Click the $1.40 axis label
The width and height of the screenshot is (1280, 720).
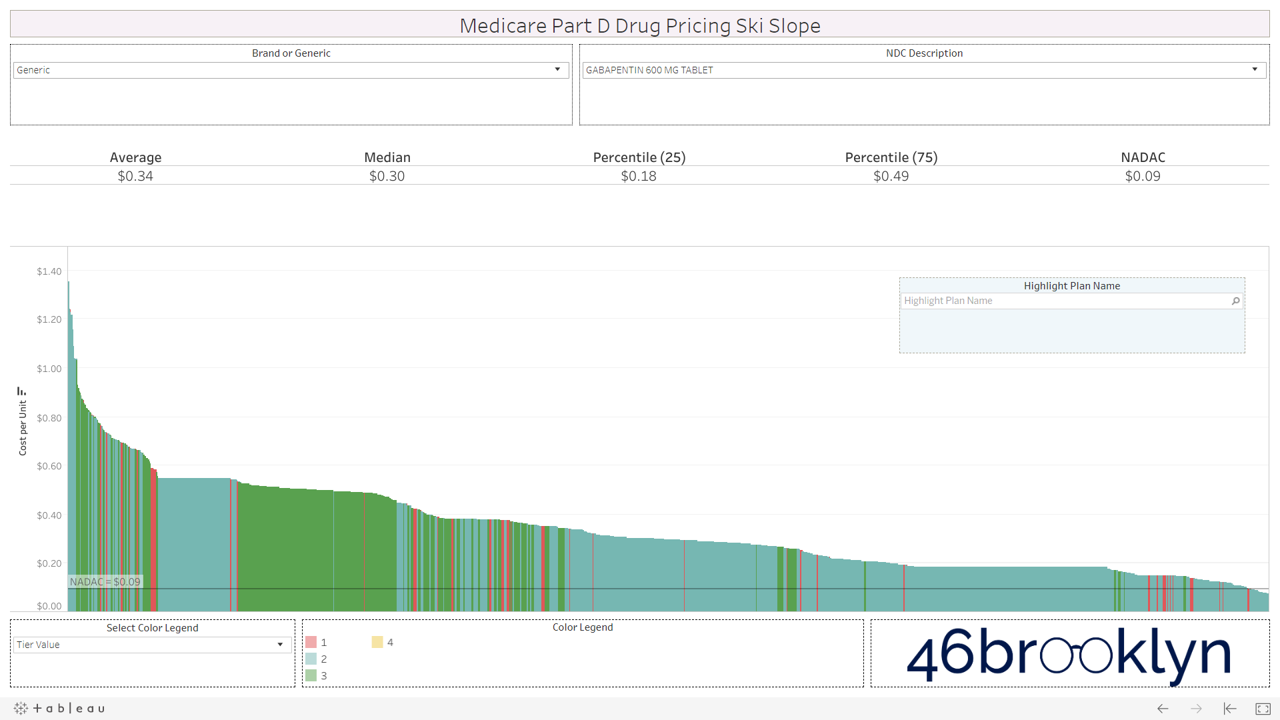coord(49,271)
